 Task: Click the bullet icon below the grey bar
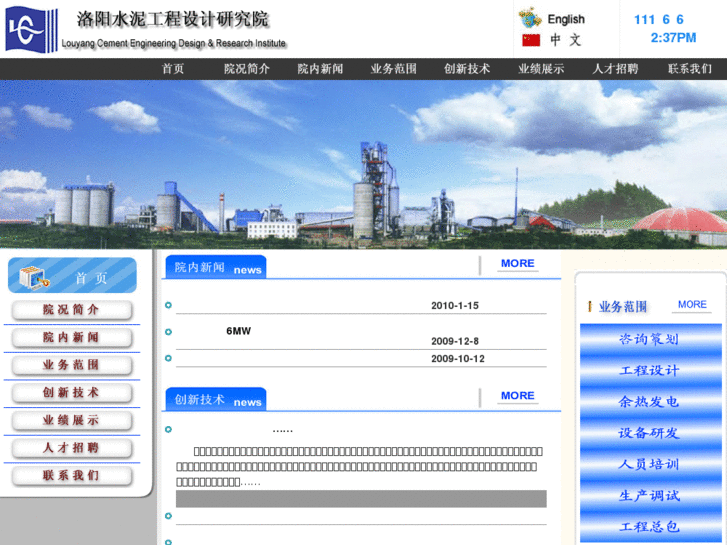(x=168, y=516)
